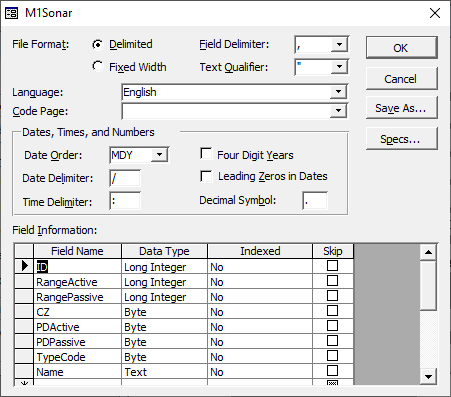Click the scrollbar up arrow in field grid

428,252
